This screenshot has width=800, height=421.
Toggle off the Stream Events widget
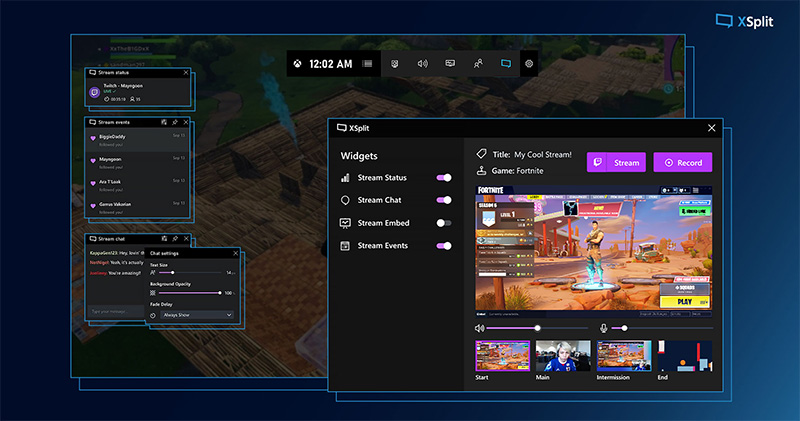[x=444, y=246]
